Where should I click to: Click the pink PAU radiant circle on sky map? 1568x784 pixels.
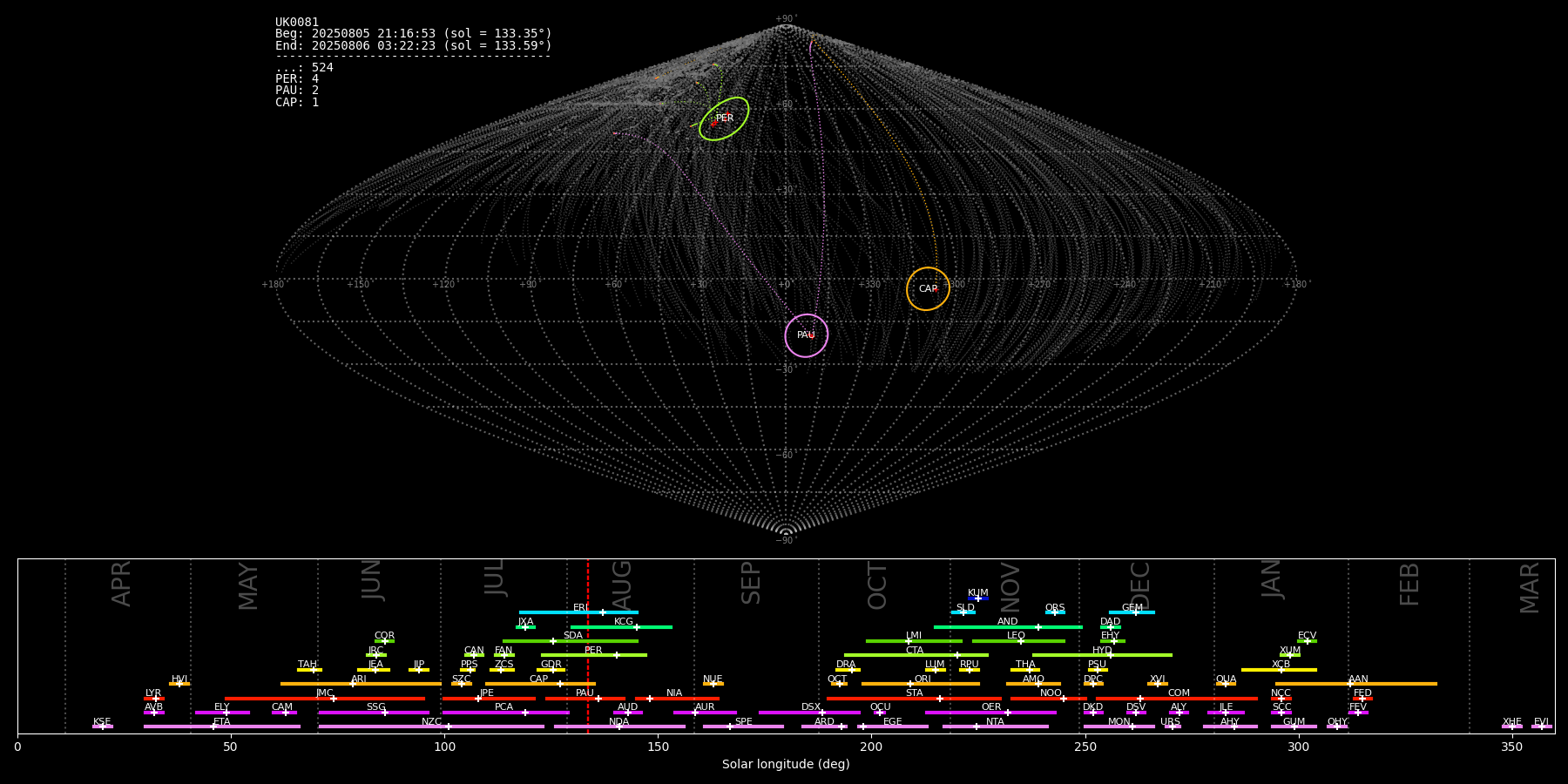[x=807, y=335]
